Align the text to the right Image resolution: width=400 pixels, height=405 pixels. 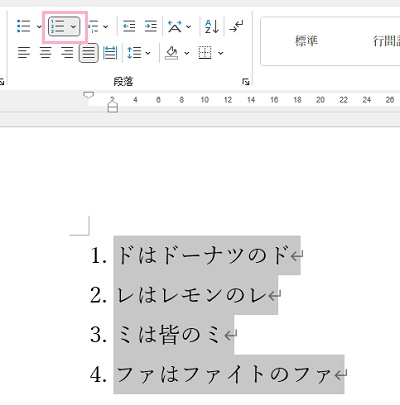(x=67, y=53)
